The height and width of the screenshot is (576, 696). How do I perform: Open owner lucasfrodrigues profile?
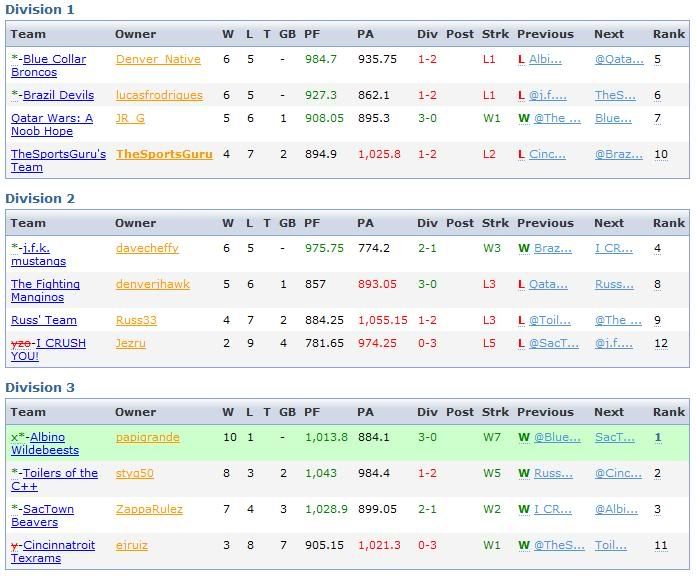point(159,95)
